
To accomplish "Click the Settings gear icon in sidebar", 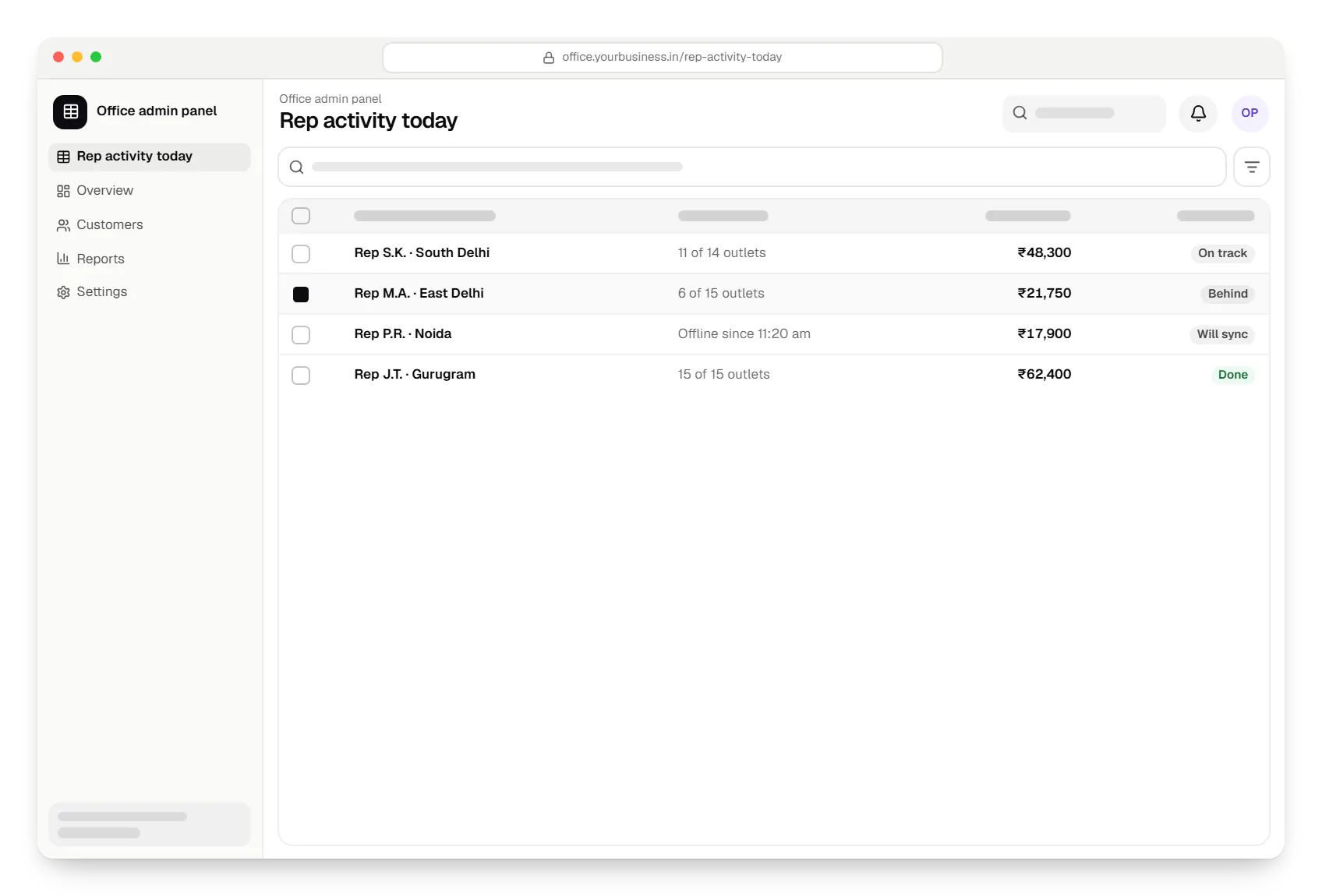I will pos(64,292).
